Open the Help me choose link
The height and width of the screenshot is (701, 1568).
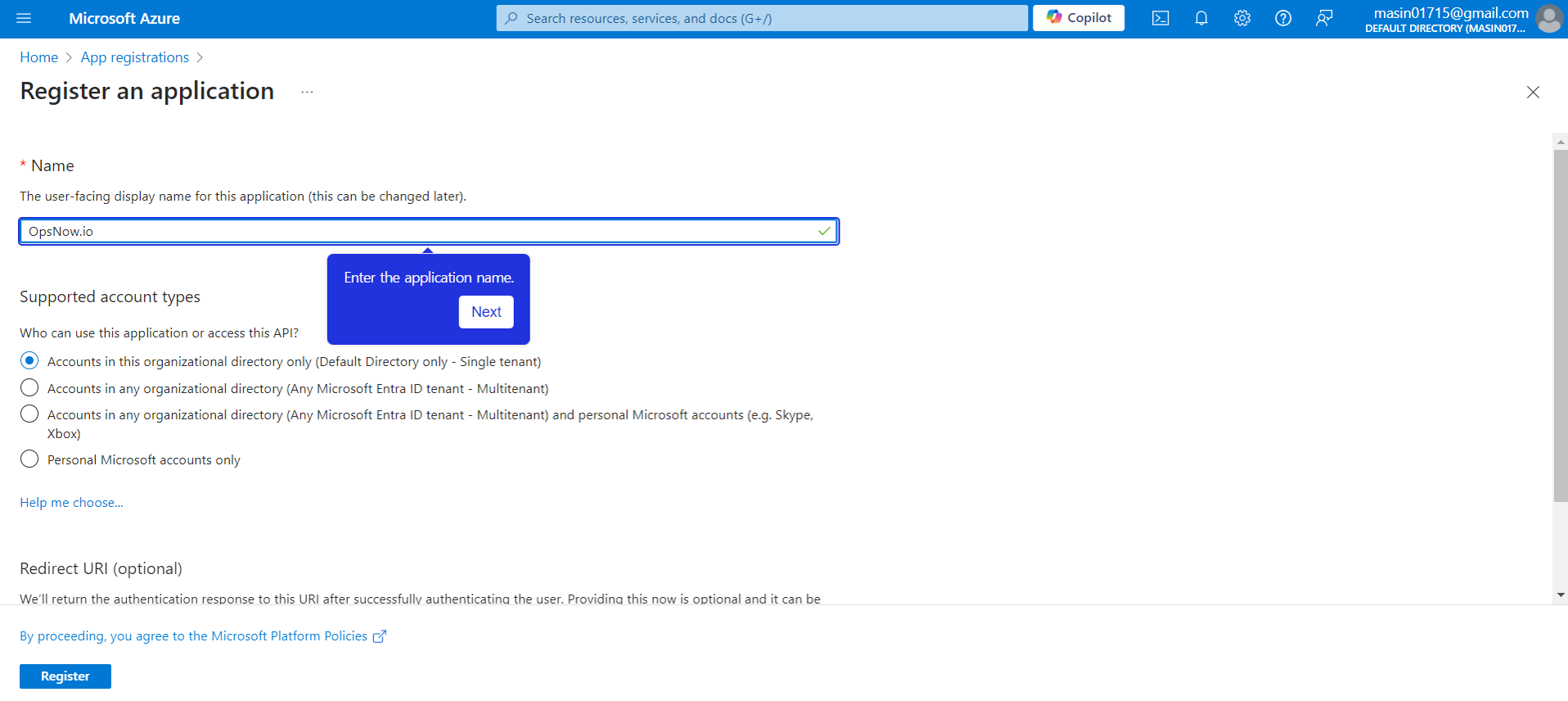(x=71, y=502)
